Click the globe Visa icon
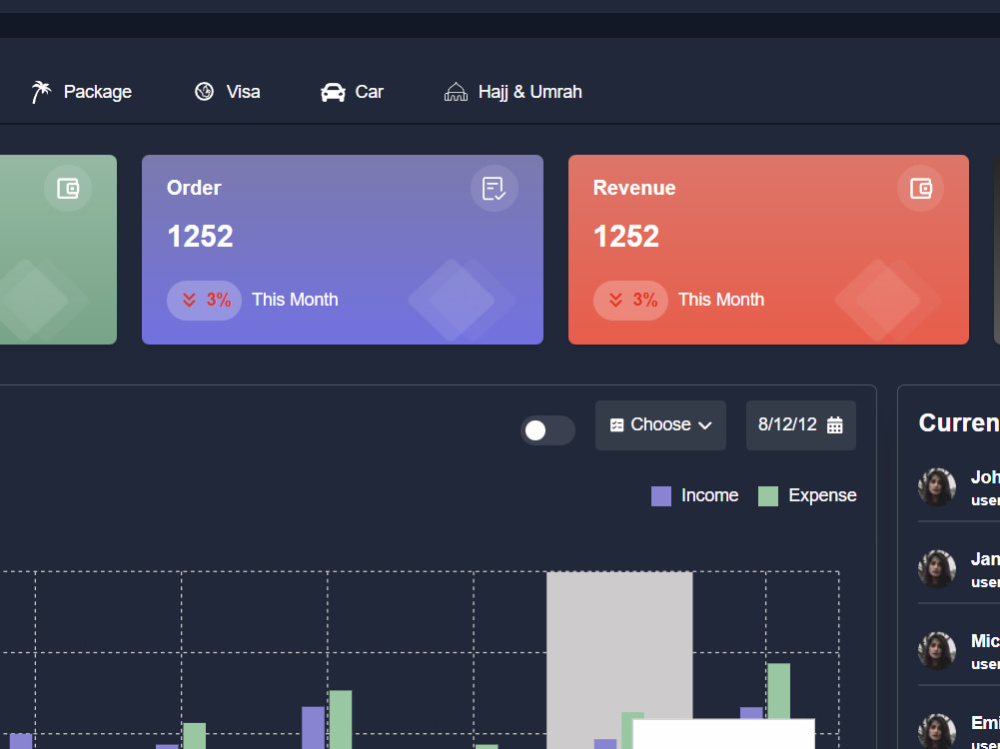1000x749 pixels. pyautogui.click(x=204, y=92)
